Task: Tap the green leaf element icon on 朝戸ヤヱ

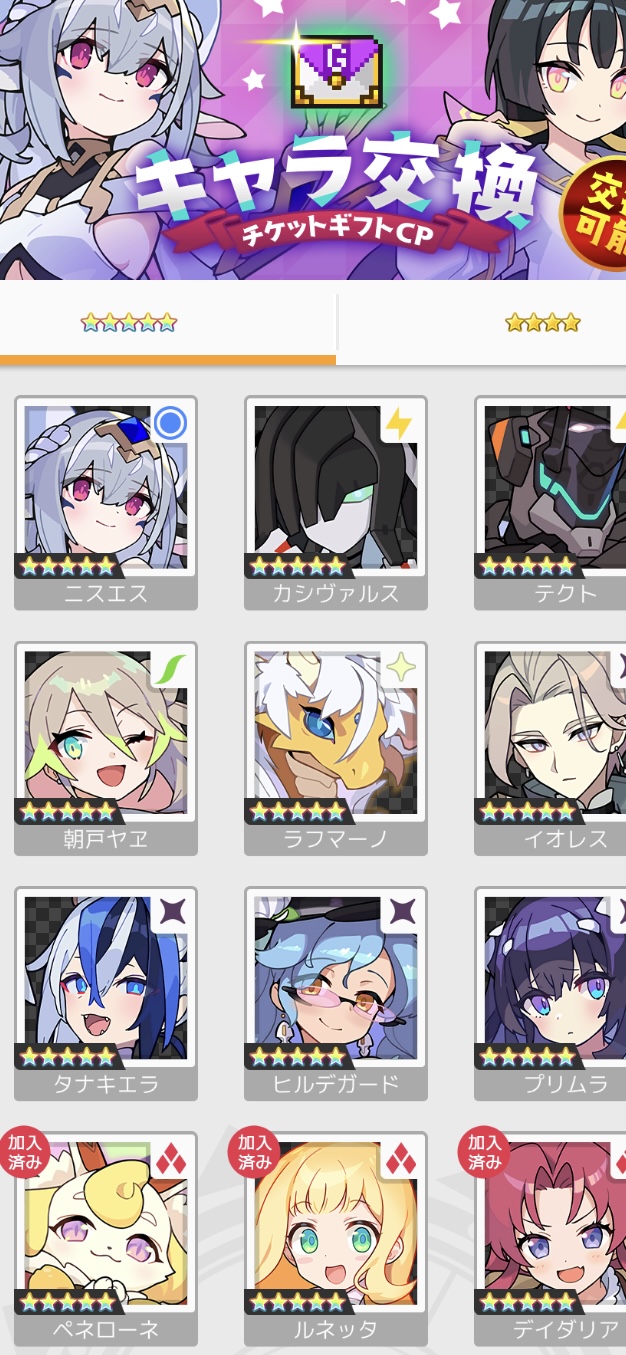Action: point(171,668)
